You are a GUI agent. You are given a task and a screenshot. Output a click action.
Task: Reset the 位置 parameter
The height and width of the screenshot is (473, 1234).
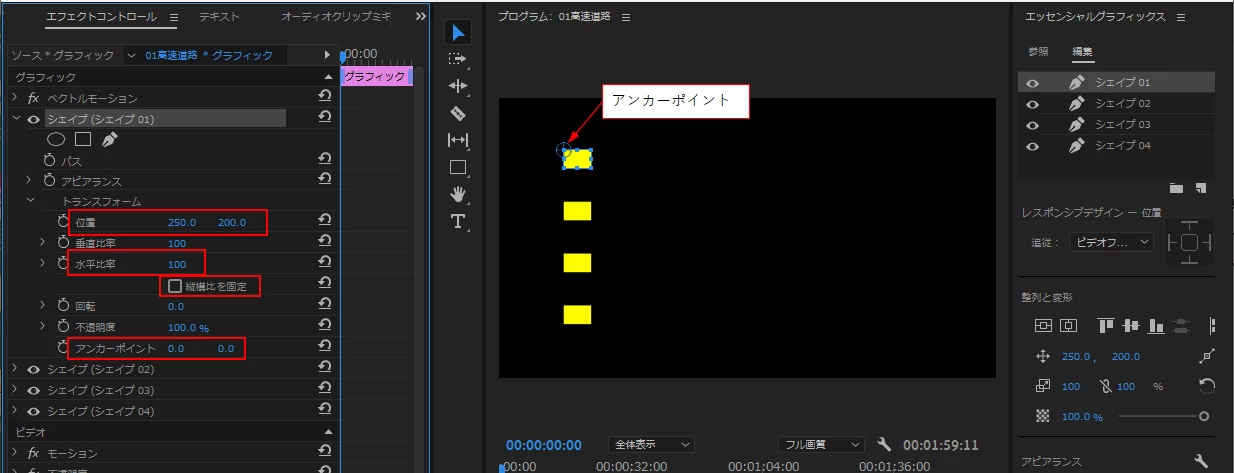click(x=325, y=222)
